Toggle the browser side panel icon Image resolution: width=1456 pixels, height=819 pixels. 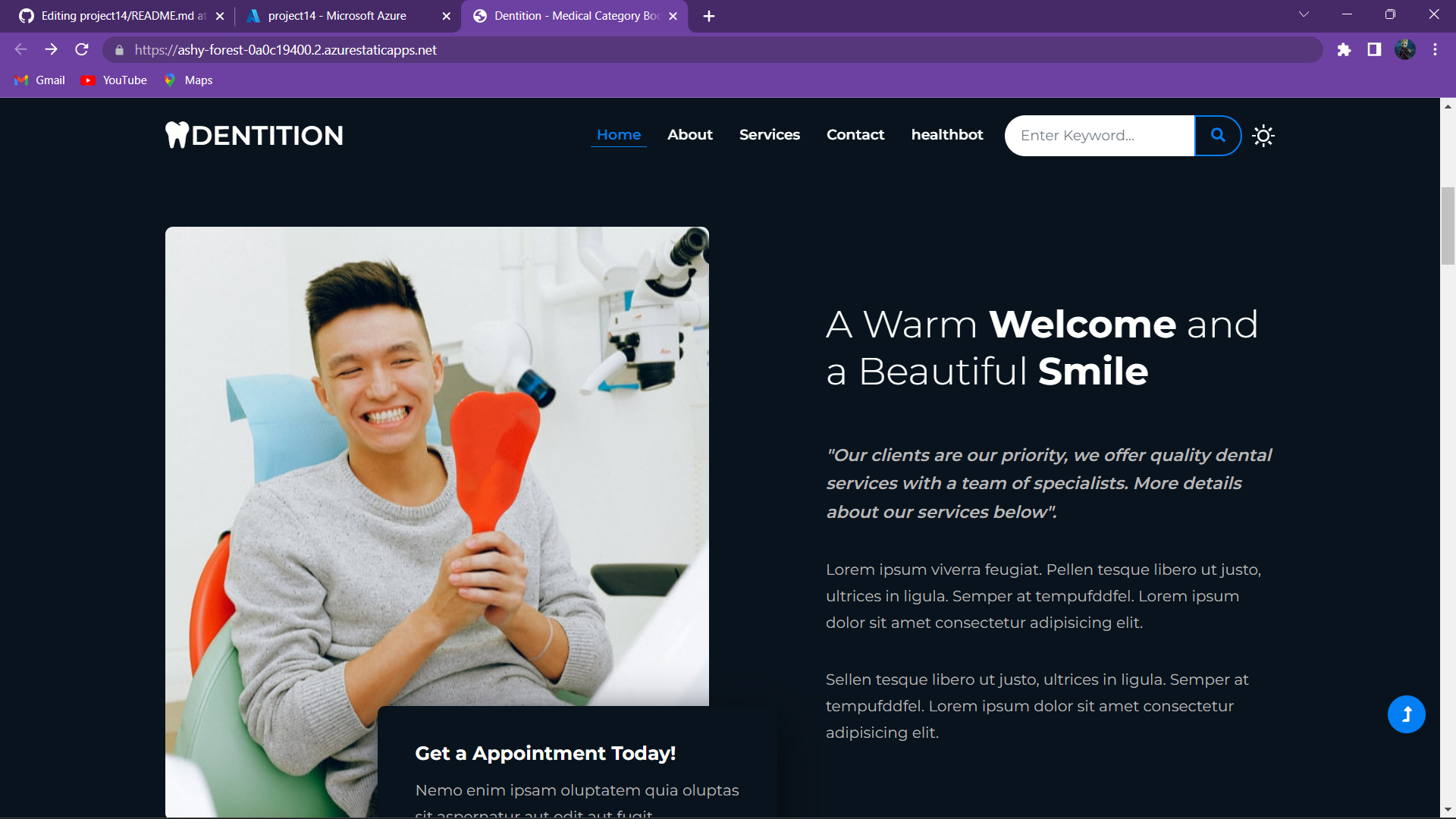1374,50
